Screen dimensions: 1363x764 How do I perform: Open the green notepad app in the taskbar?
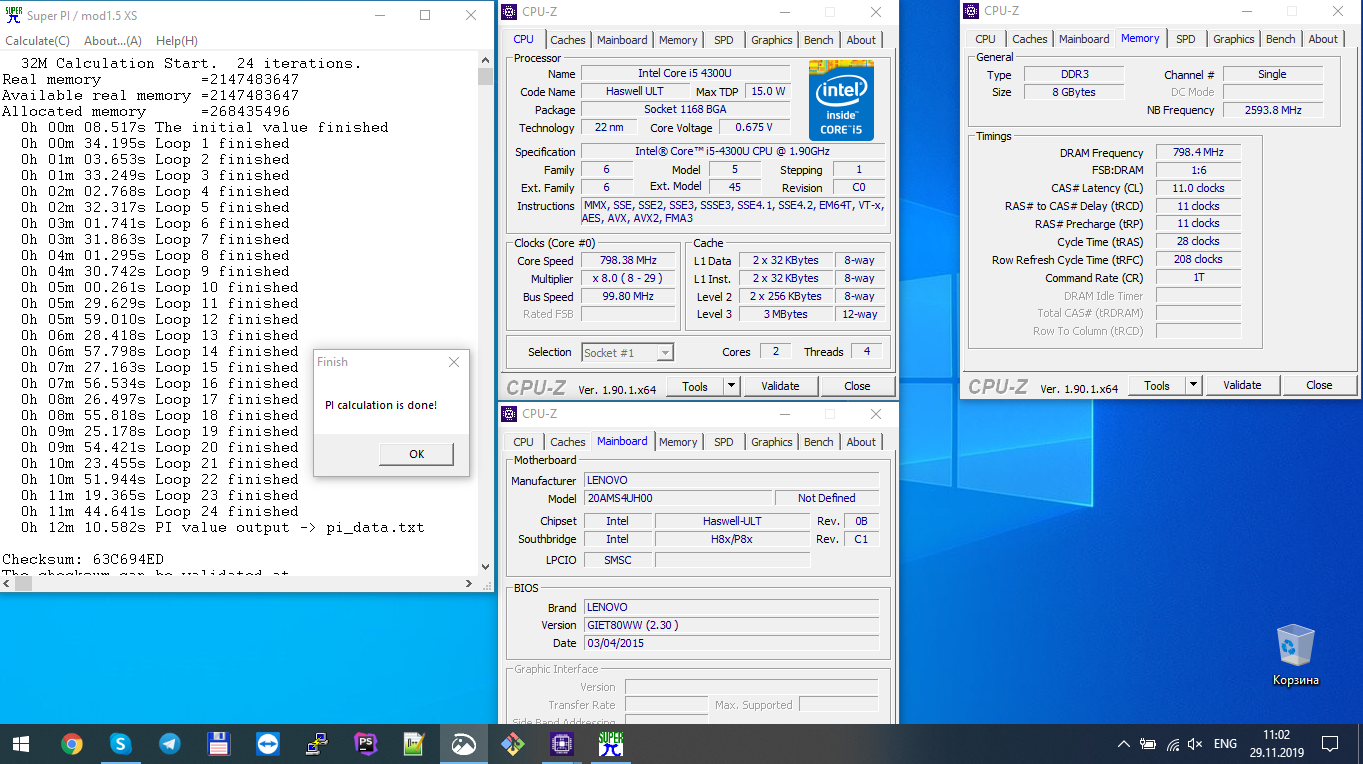click(414, 744)
